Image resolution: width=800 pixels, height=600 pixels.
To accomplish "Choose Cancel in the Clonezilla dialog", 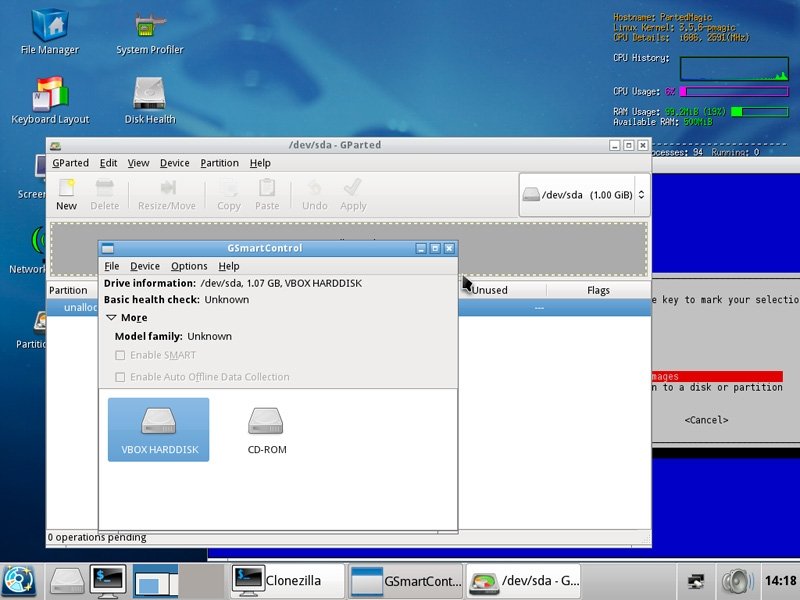I will tap(706, 420).
